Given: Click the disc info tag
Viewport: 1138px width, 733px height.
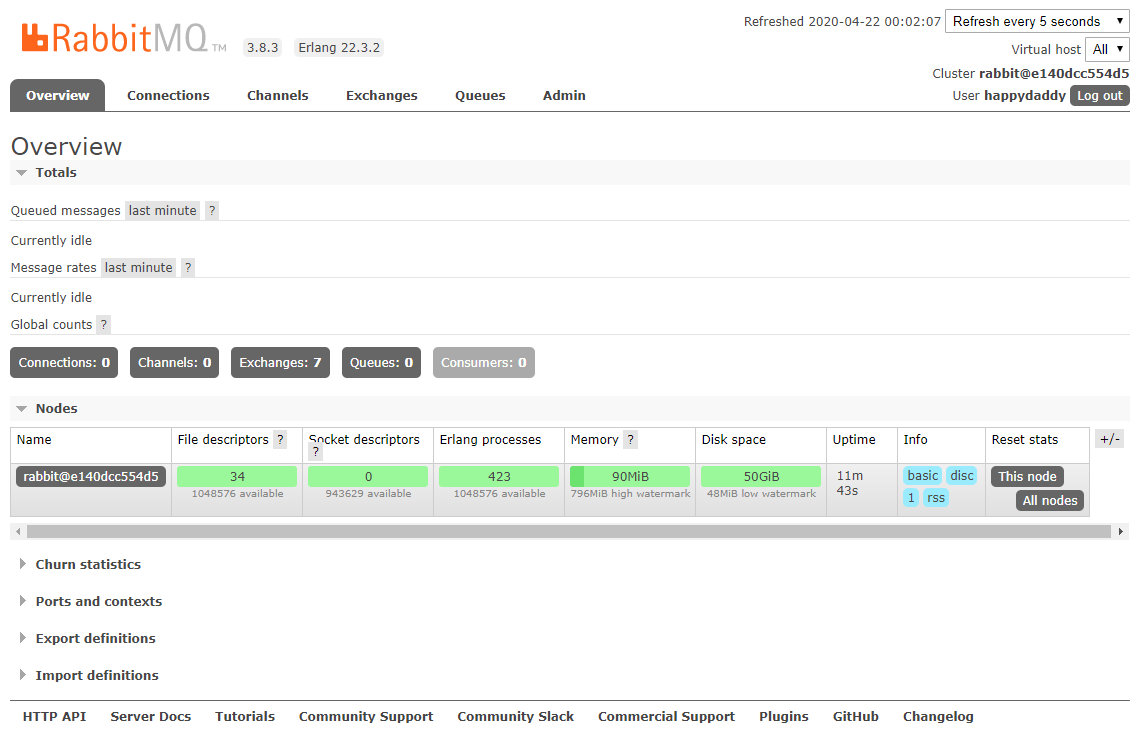Looking at the screenshot, I should pyautogui.click(x=962, y=475).
